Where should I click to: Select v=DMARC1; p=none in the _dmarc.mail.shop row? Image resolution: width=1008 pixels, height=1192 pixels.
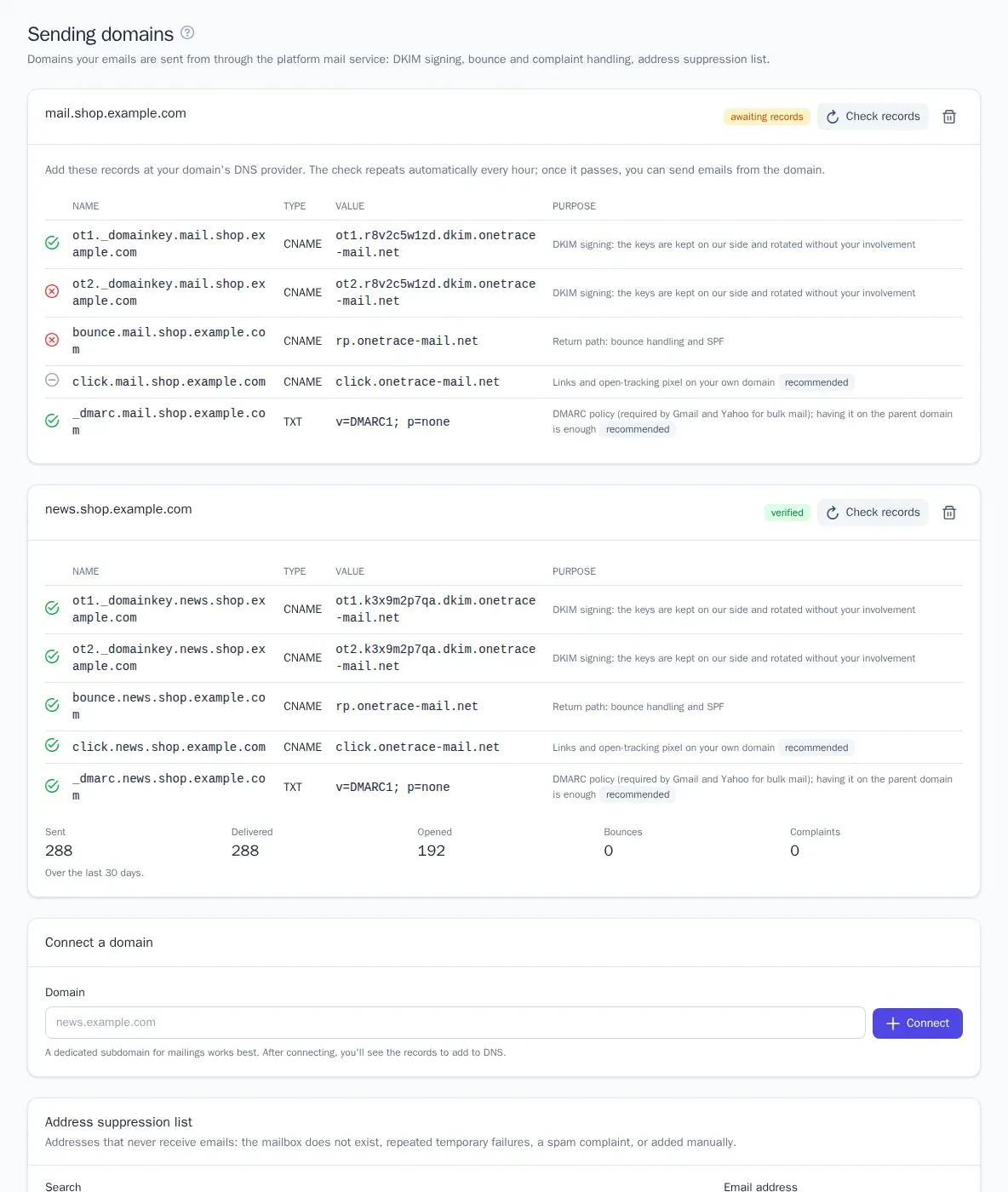392,421
